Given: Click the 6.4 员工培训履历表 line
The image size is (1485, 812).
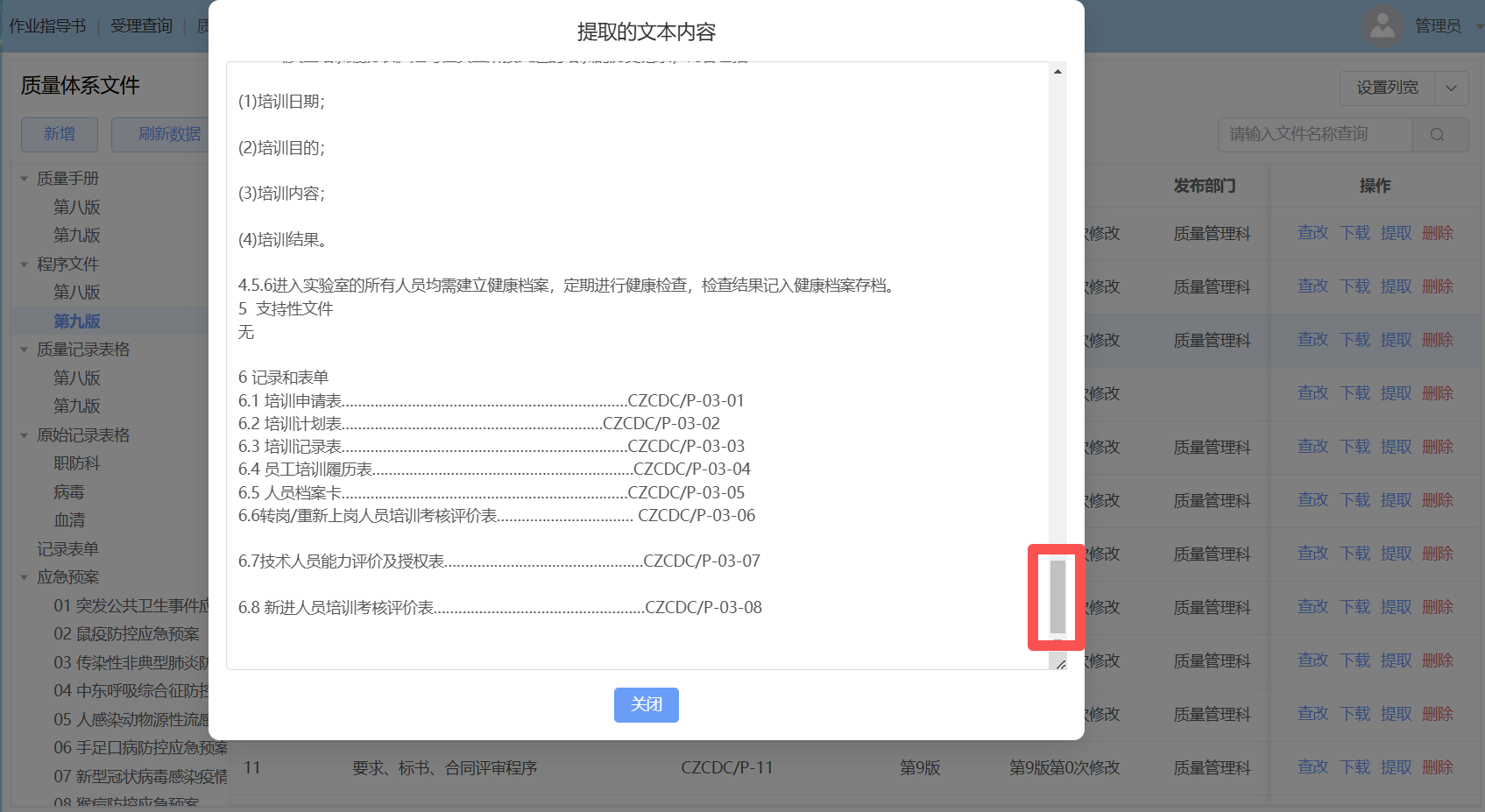Looking at the screenshot, I should [494, 469].
